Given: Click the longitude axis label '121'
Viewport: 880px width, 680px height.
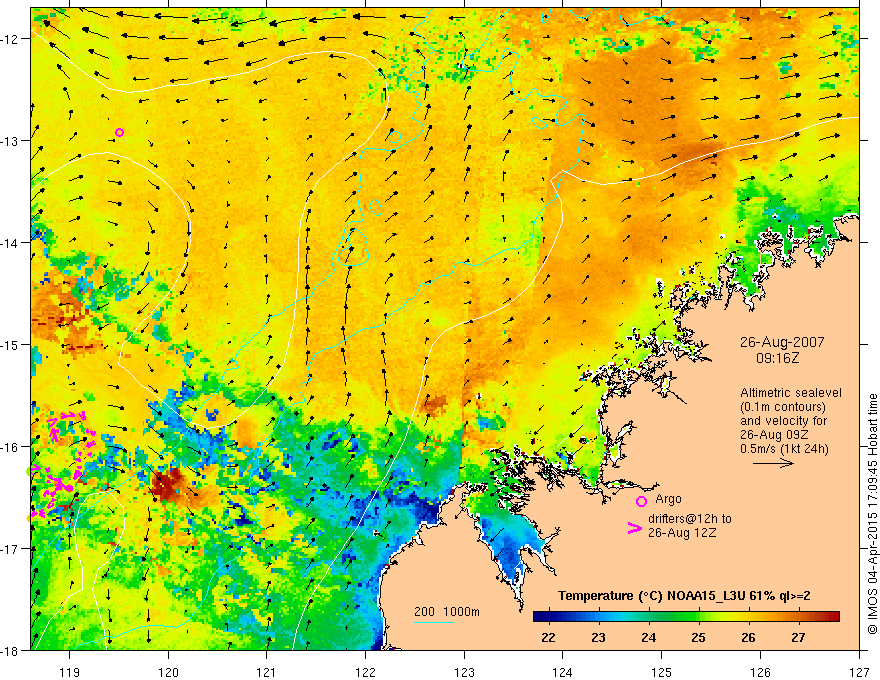Looking at the screenshot, I should click(x=267, y=672).
